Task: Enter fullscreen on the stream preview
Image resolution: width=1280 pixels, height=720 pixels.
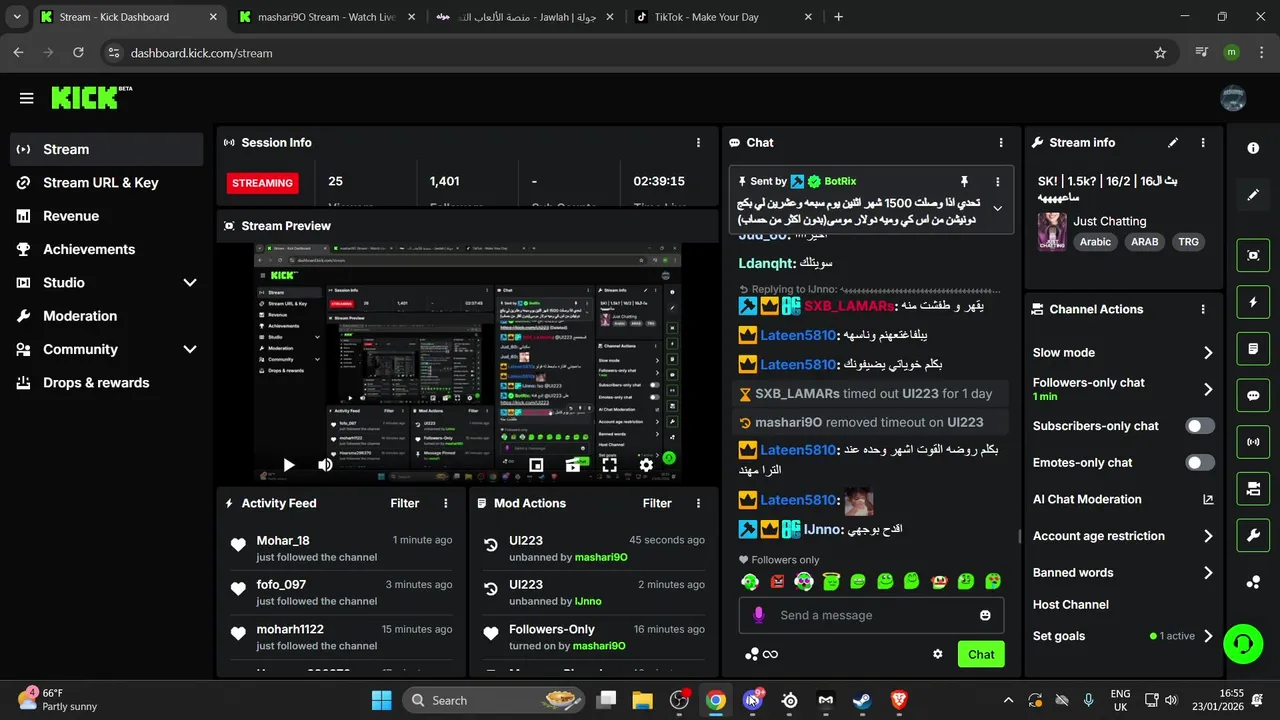Action: pyautogui.click(x=609, y=464)
